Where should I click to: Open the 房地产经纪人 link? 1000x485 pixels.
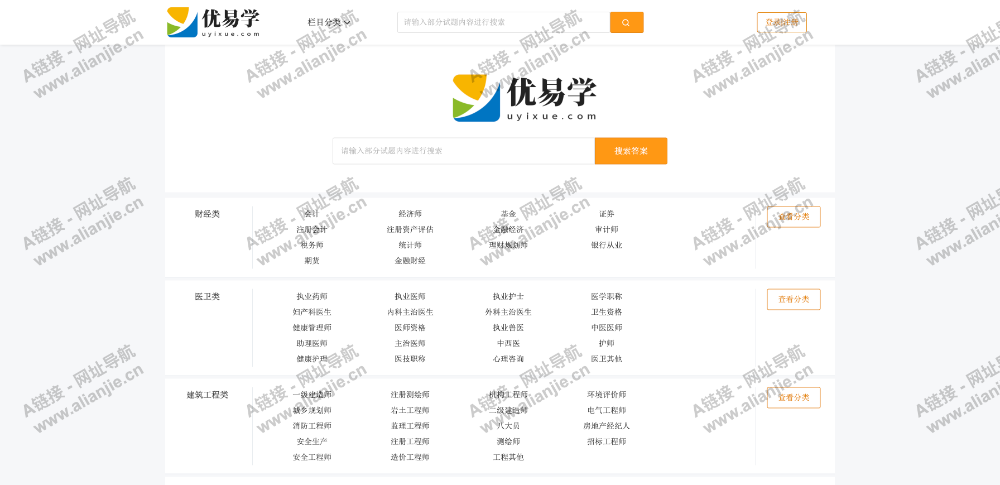pyautogui.click(x=607, y=426)
